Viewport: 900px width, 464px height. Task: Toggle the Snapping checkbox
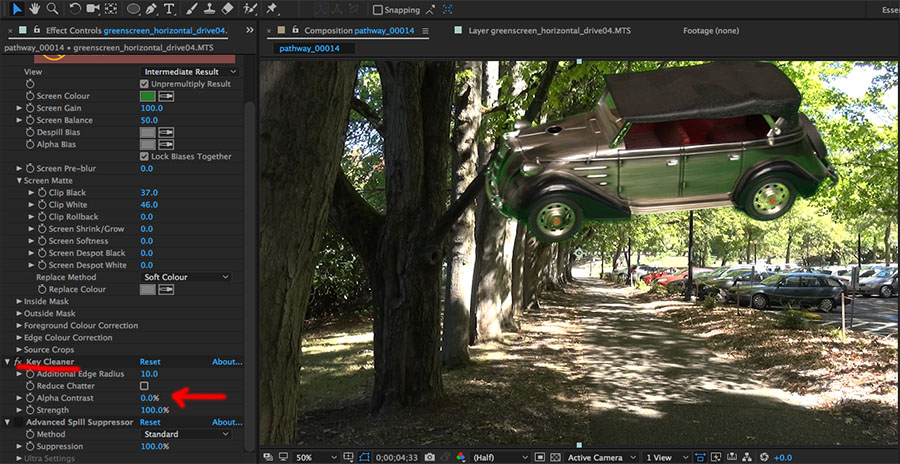pyautogui.click(x=378, y=10)
